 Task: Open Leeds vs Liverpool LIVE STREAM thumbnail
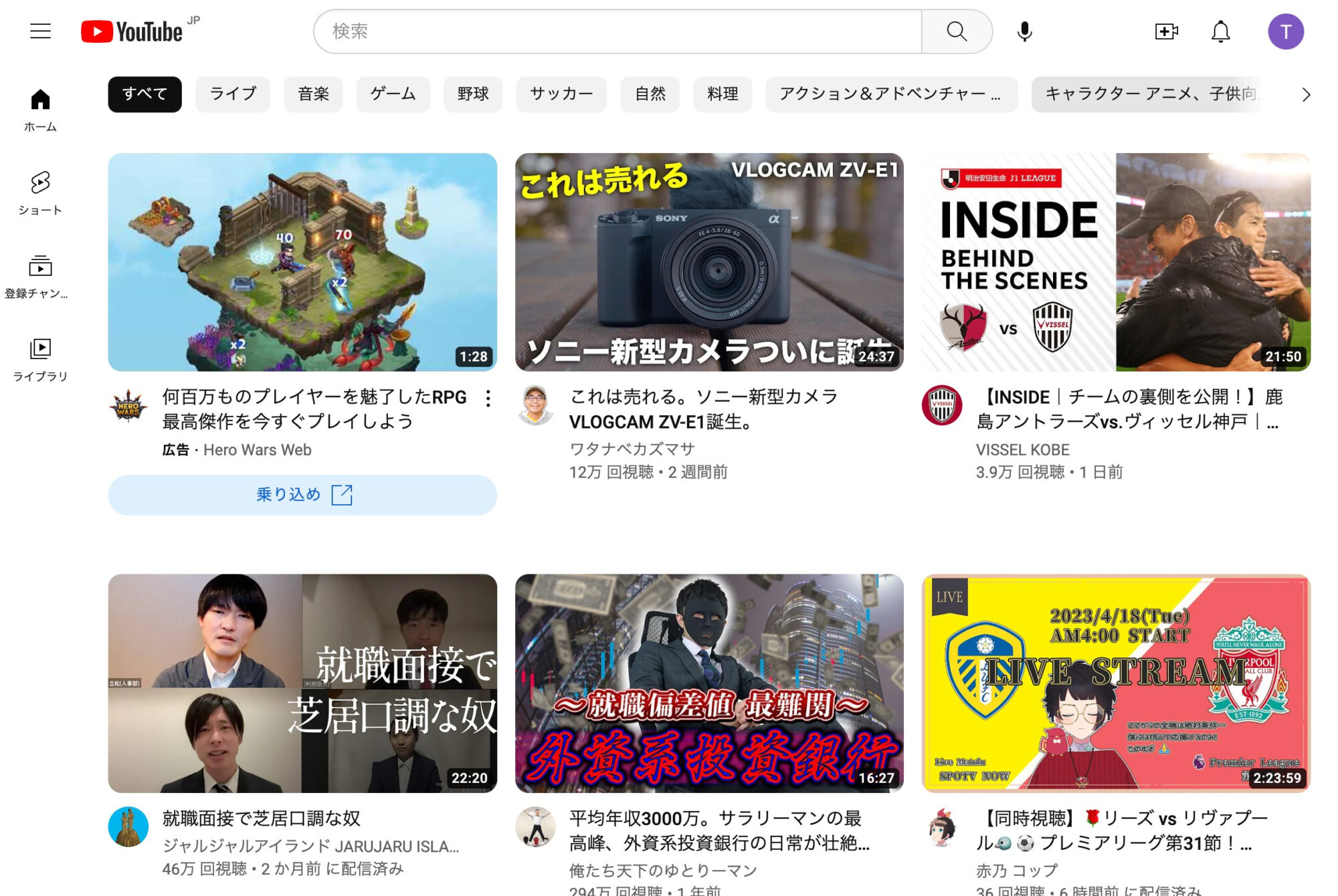click(1116, 683)
